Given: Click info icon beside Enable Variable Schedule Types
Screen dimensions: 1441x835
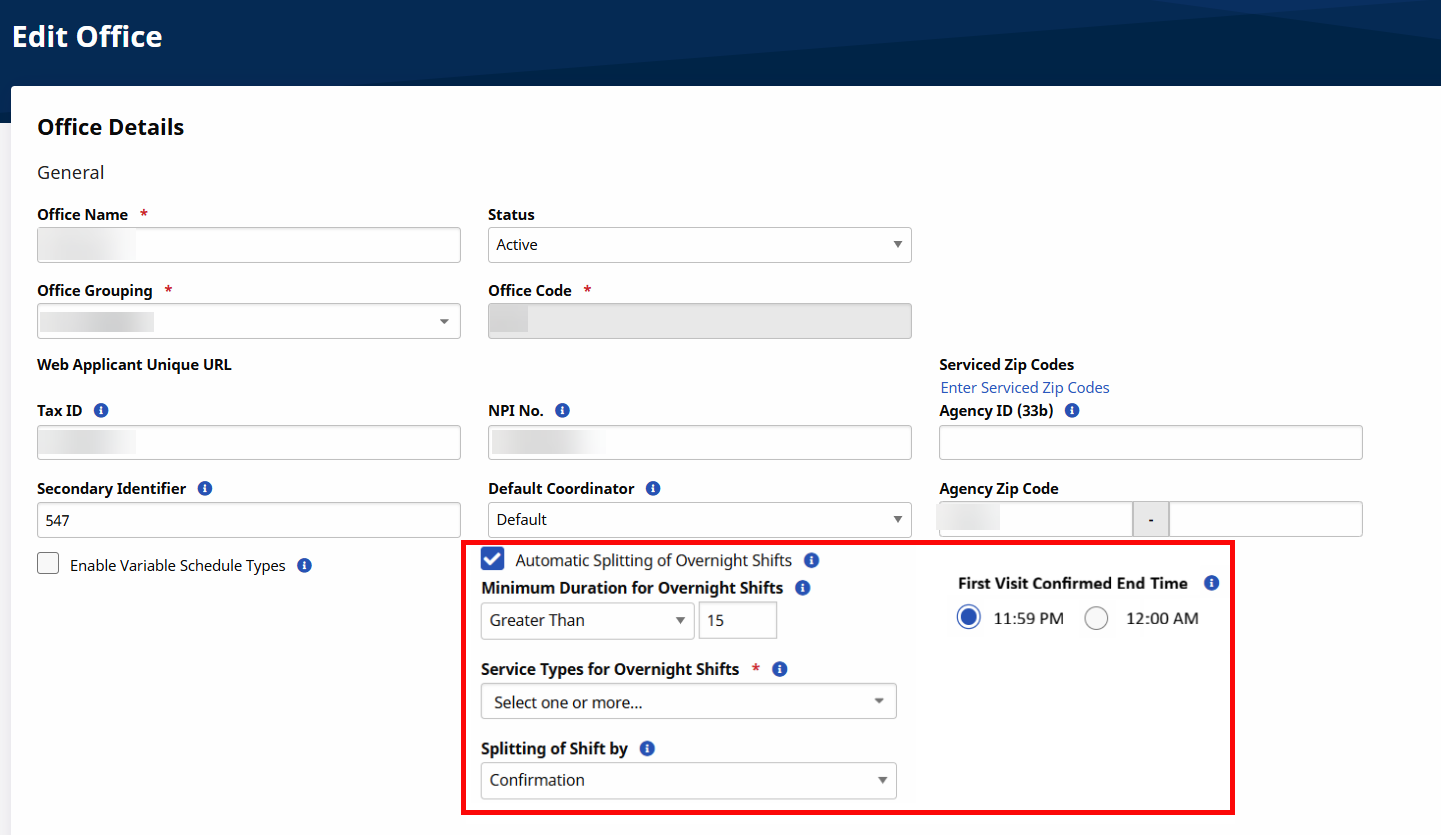Looking at the screenshot, I should click(304, 566).
